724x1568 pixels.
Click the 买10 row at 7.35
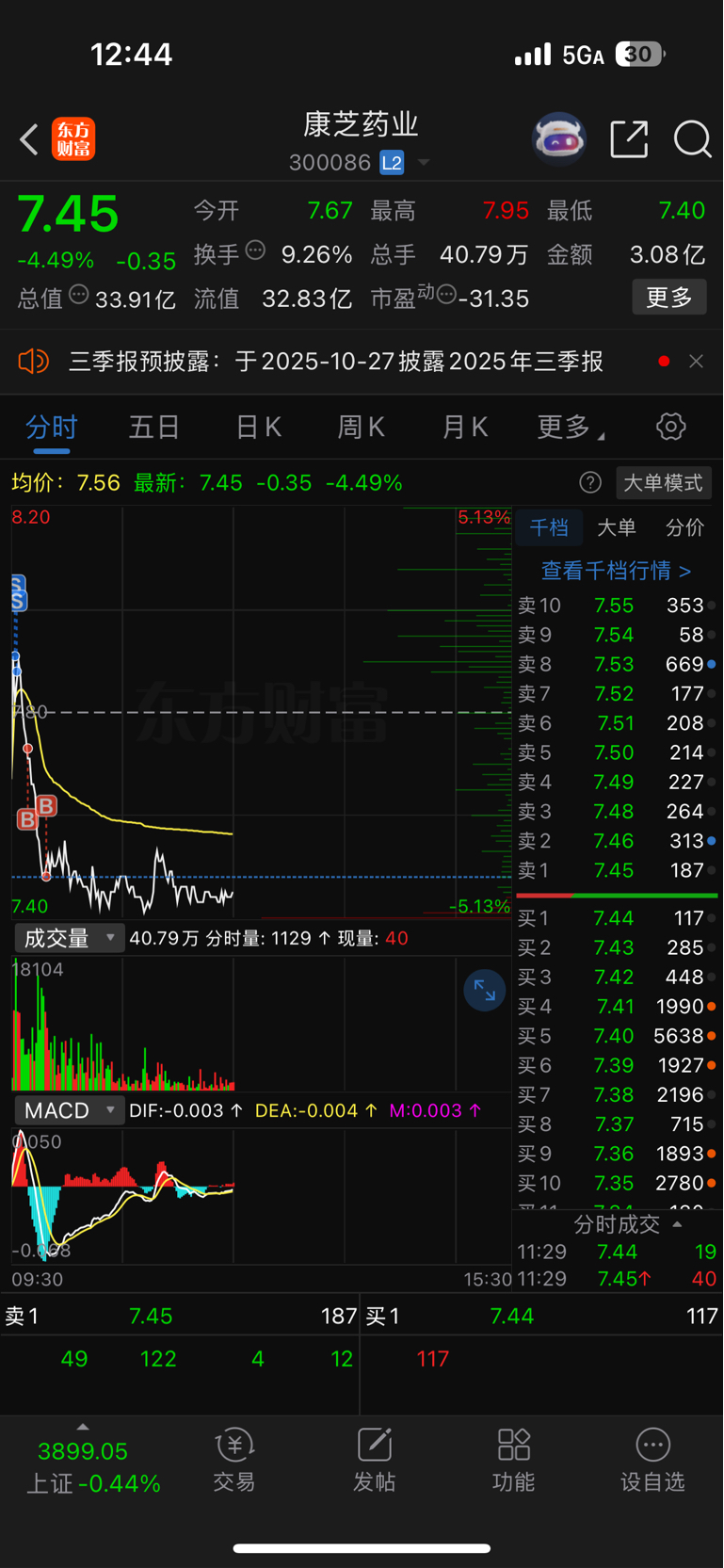tap(617, 1183)
